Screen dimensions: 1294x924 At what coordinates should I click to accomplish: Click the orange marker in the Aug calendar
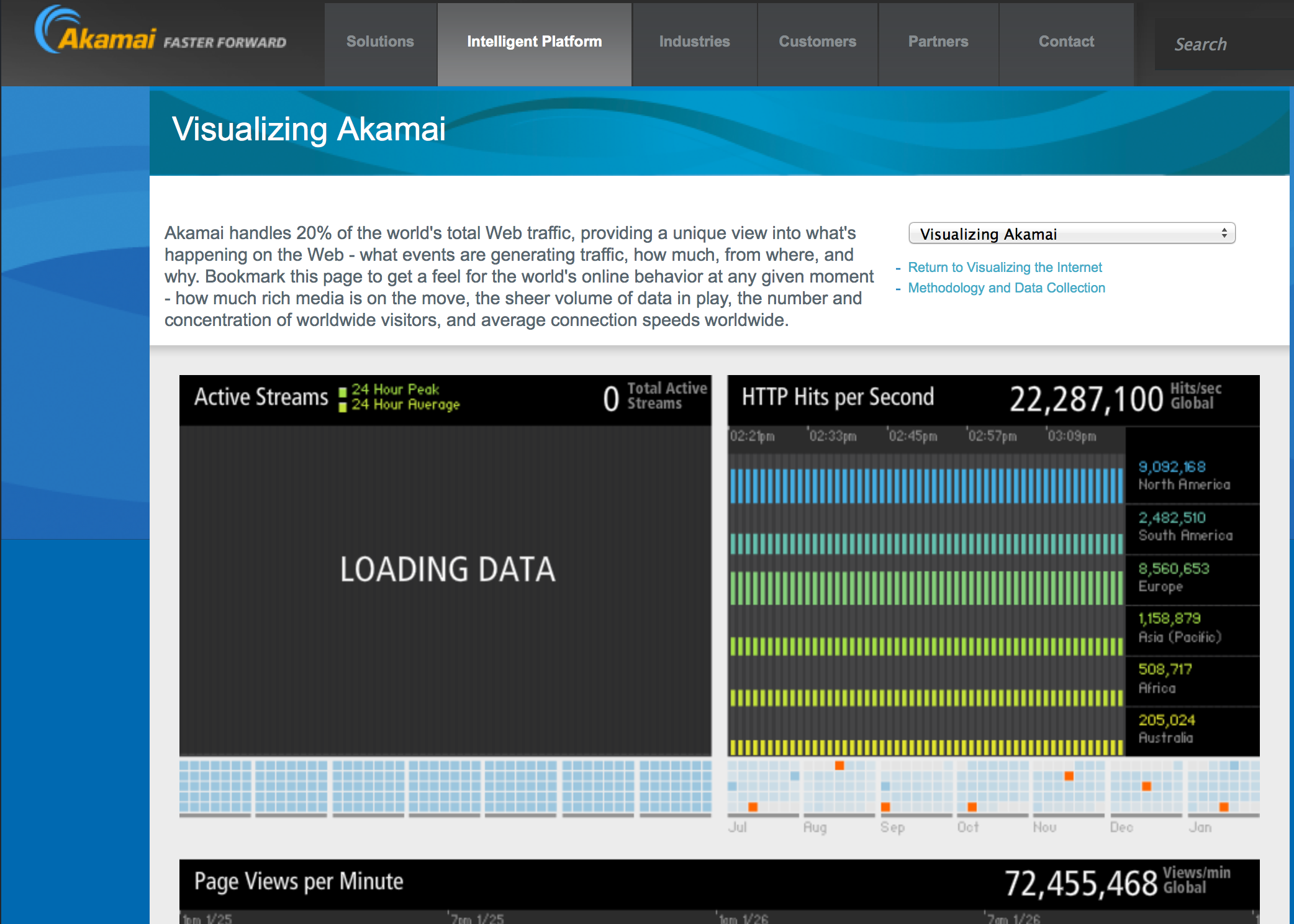click(839, 766)
